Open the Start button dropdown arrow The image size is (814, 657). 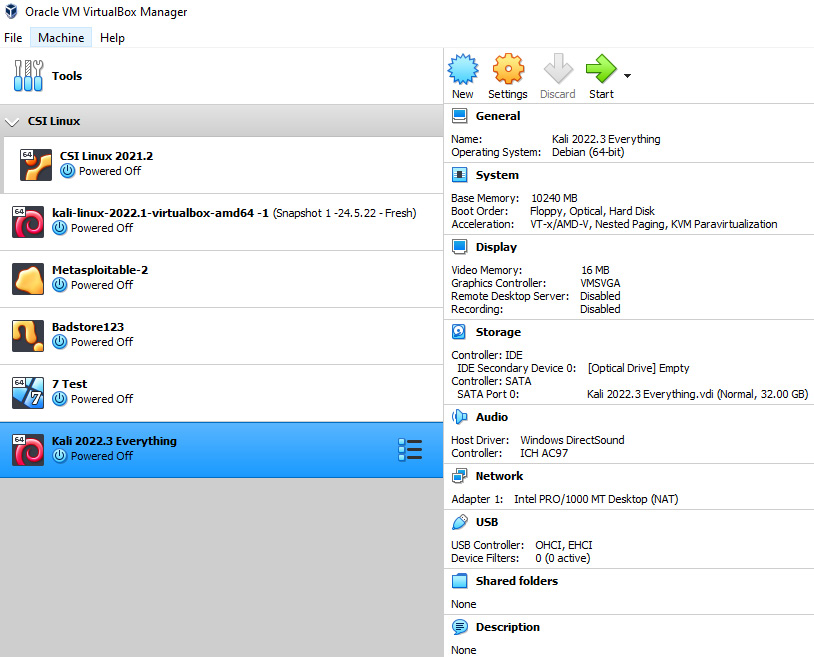click(x=628, y=76)
